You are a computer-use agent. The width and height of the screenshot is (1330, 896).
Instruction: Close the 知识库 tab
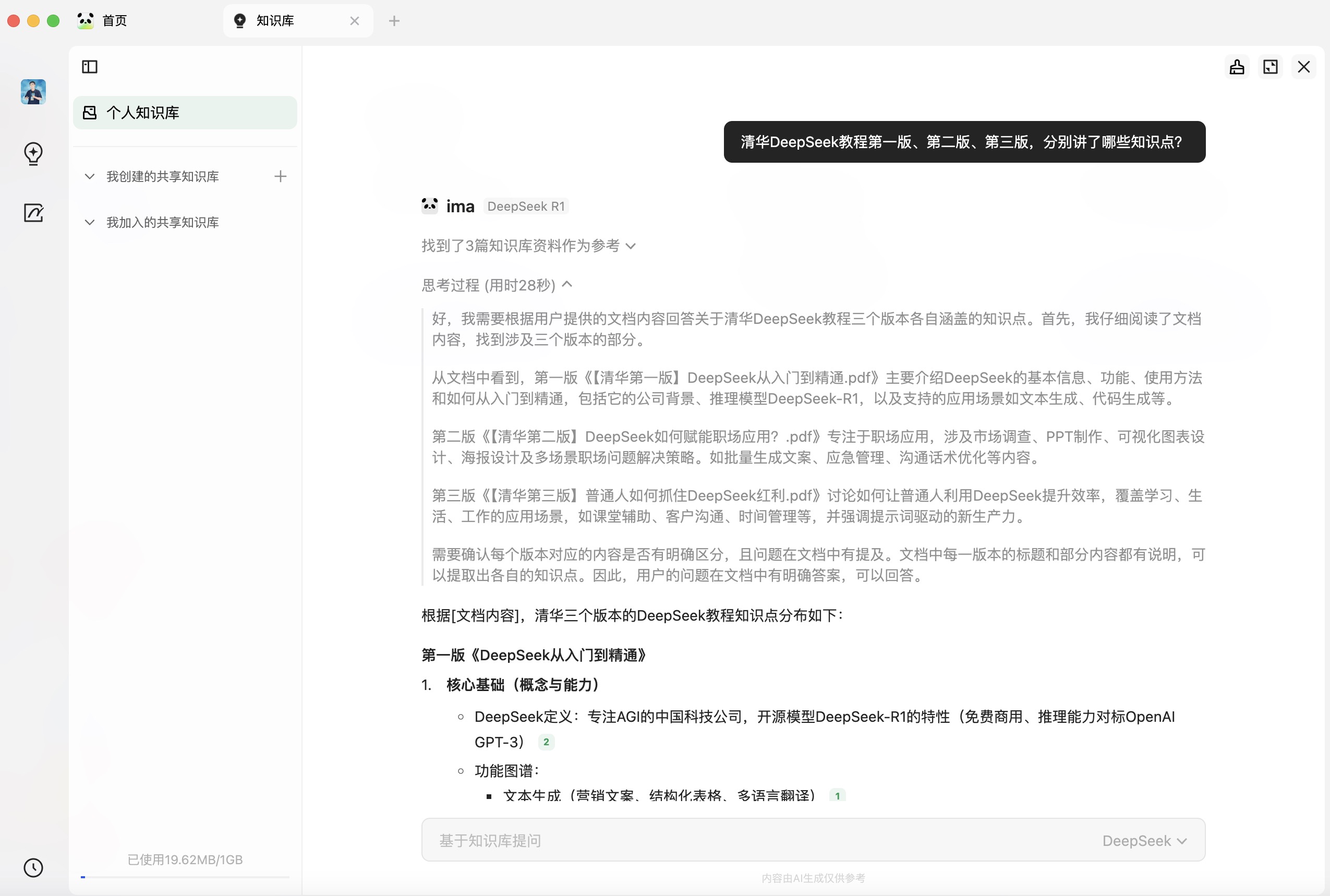354,21
